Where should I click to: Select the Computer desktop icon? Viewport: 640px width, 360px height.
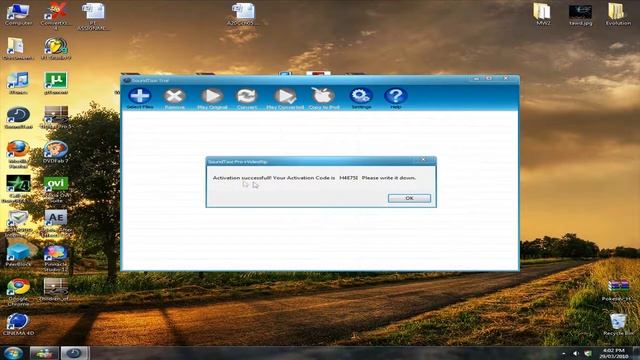pos(18,14)
